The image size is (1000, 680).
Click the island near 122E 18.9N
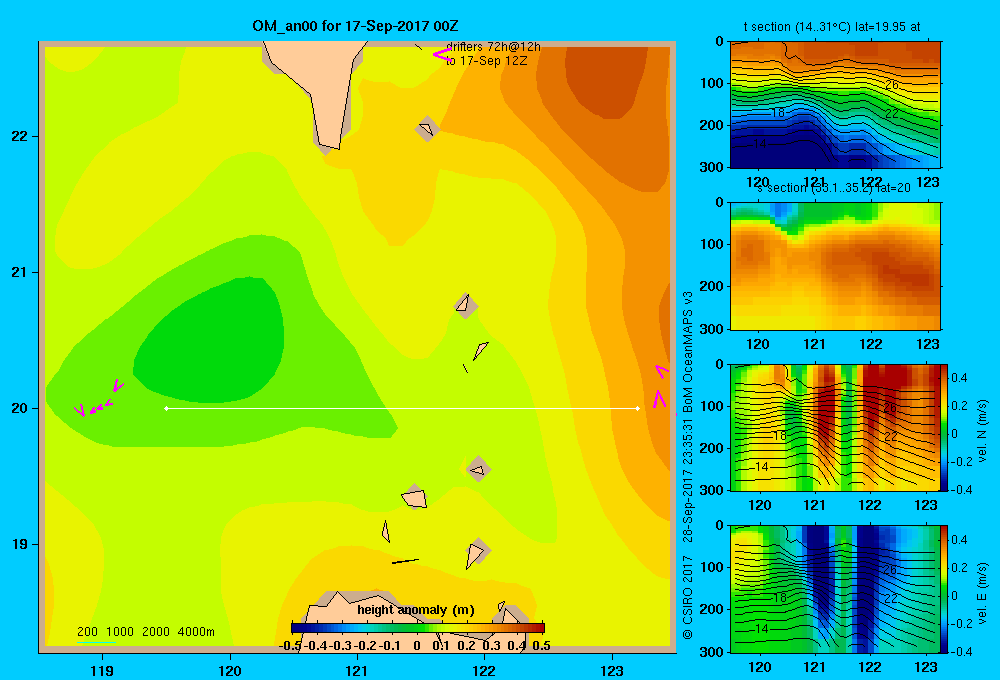476,552
